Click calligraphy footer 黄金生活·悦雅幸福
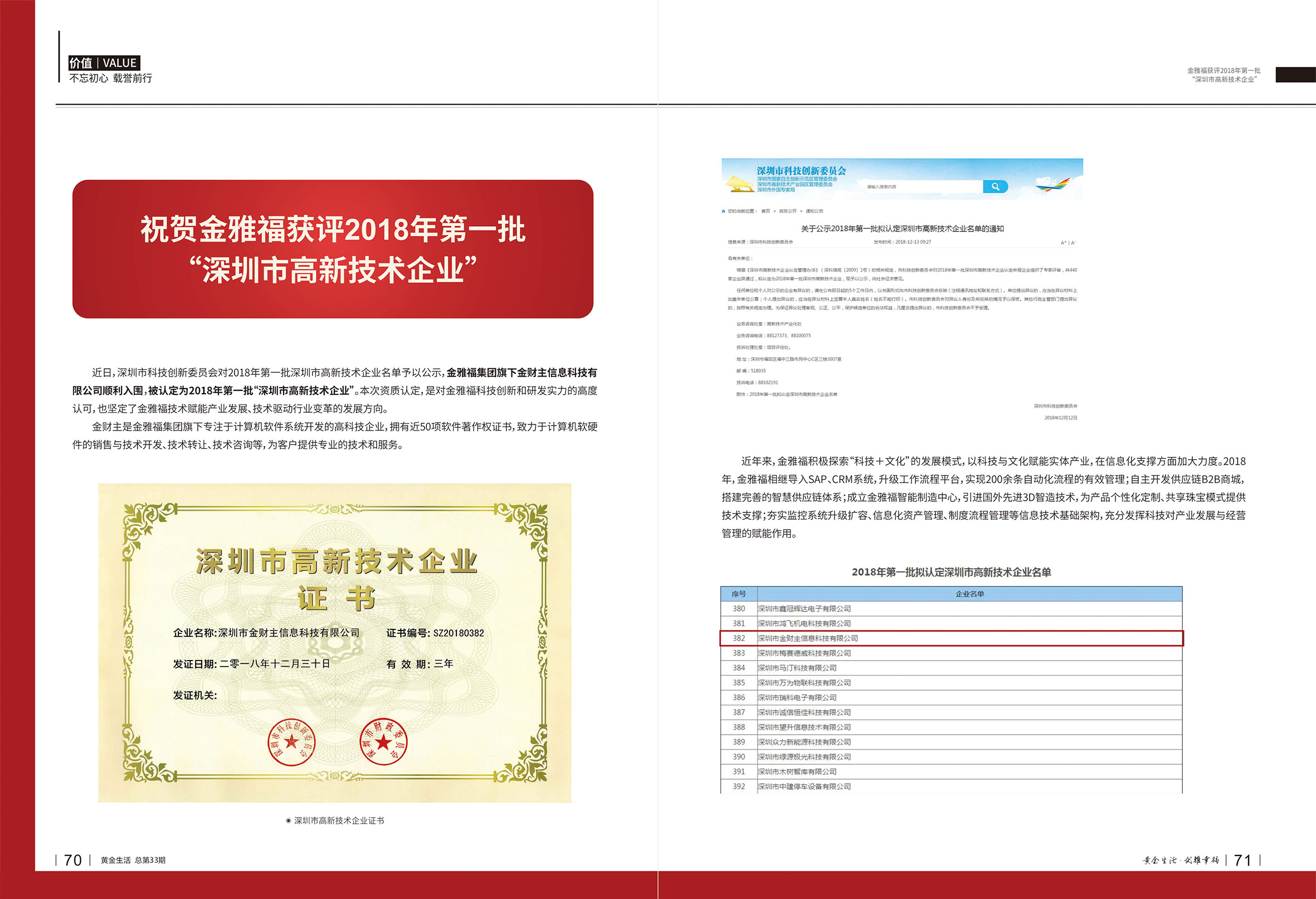The image size is (1316, 899). point(1181,860)
